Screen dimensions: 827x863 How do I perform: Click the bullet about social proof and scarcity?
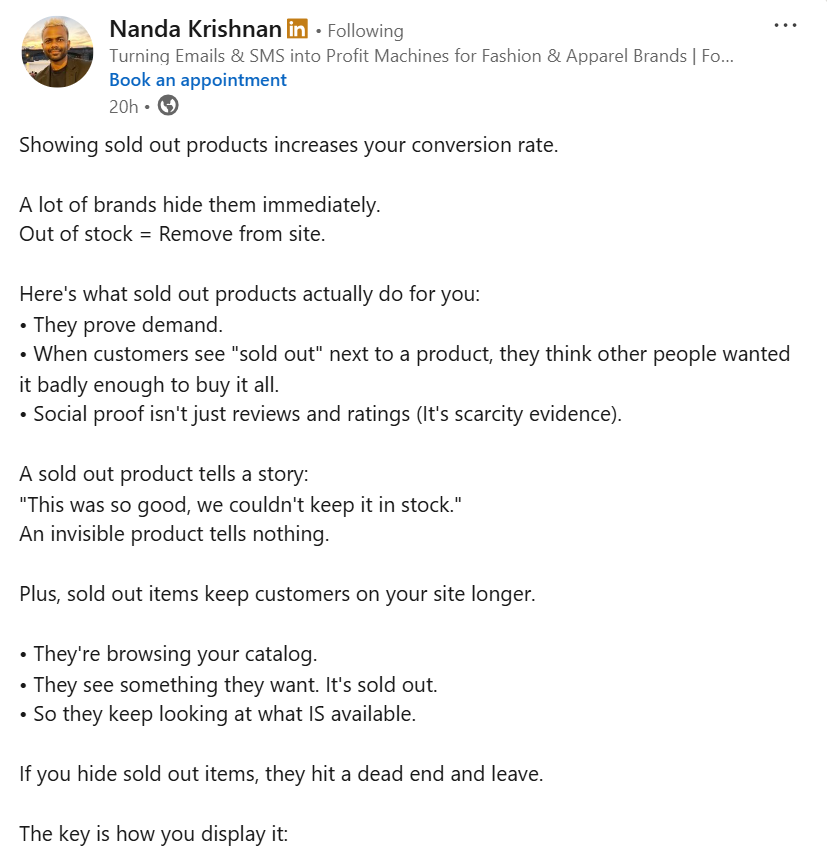tap(320, 413)
